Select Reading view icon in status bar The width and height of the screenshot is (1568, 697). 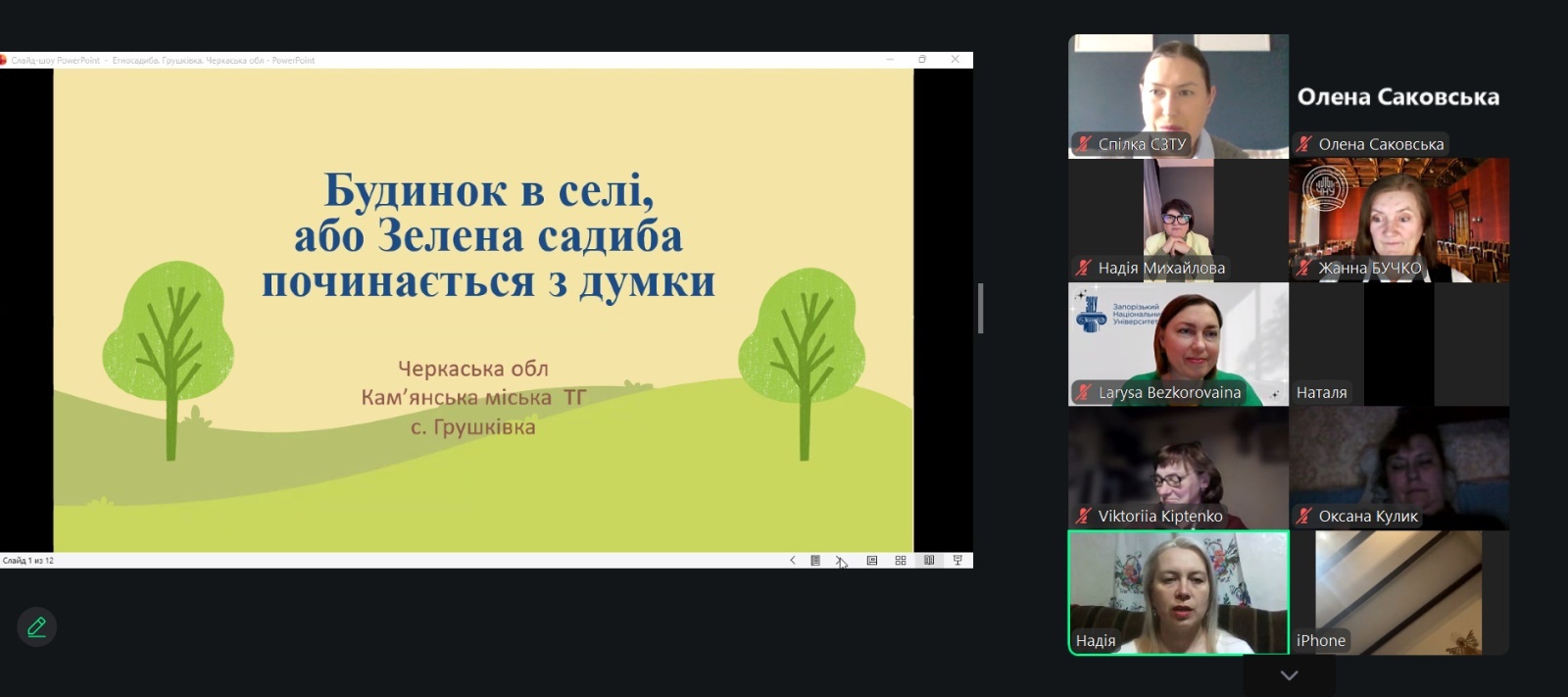[929, 561]
